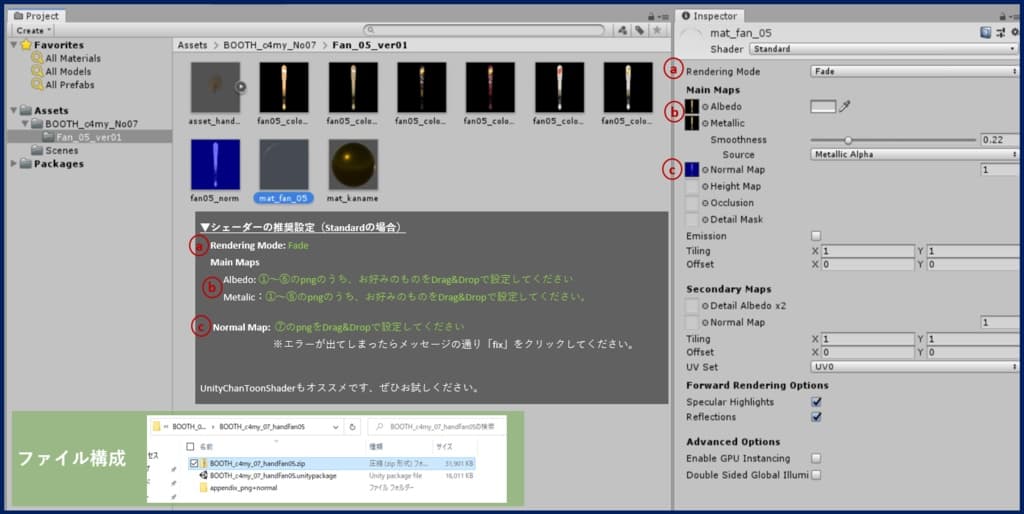
Task: Select the mat_kaname material thumbnail
Action: 353,164
